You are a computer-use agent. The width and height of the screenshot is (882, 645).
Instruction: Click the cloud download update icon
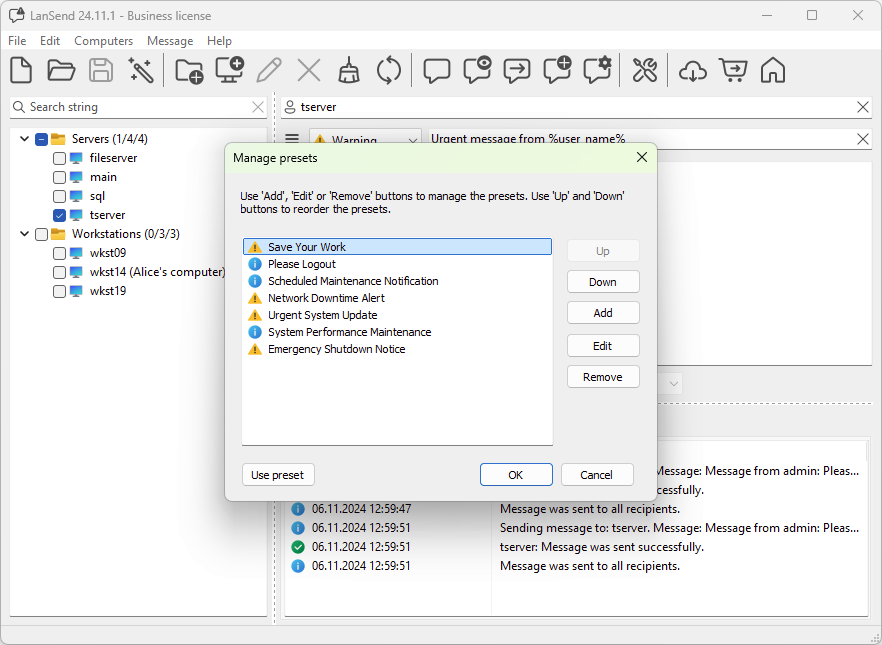coord(692,70)
